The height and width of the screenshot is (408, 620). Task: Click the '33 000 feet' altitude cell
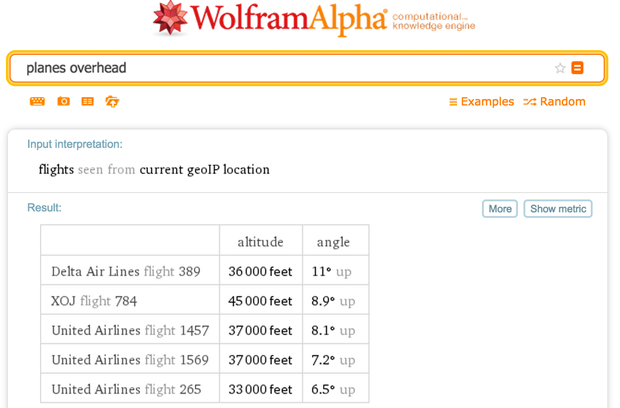pyautogui.click(x=261, y=388)
